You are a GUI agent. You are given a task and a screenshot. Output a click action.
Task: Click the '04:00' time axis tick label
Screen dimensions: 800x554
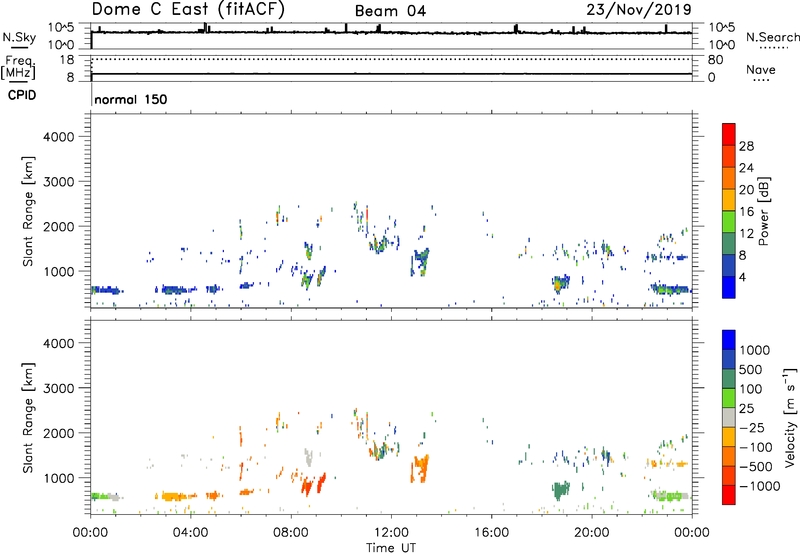pyautogui.click(x=191, y=533)
